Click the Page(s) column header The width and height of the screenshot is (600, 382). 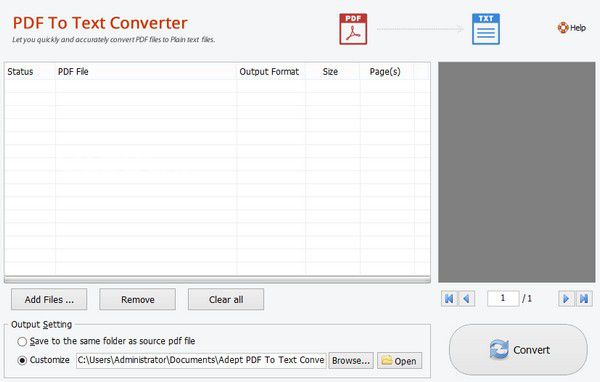click(x=387, y=72)
